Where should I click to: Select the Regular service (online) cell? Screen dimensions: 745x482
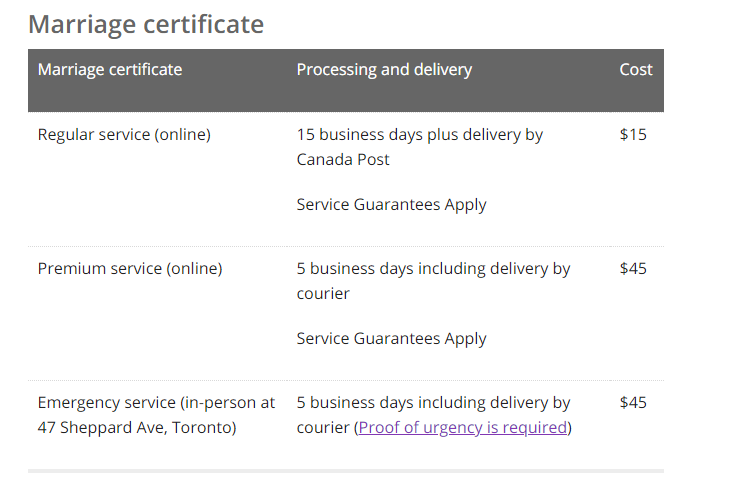pos(124,135)
